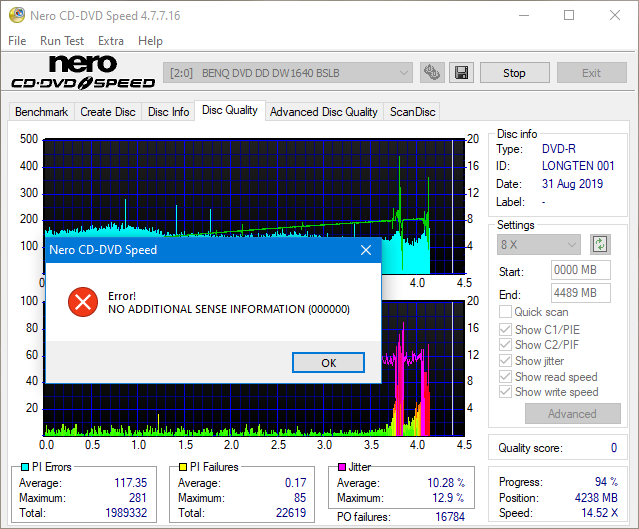Click the Speed 14.52 X value
Viewport: 639px width, 529px height.
click(x=599, y=513)
